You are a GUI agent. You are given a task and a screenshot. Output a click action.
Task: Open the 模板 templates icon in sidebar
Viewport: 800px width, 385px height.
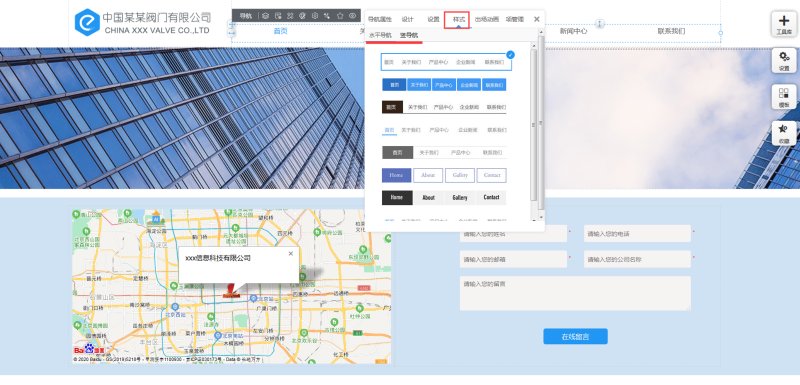784,97
